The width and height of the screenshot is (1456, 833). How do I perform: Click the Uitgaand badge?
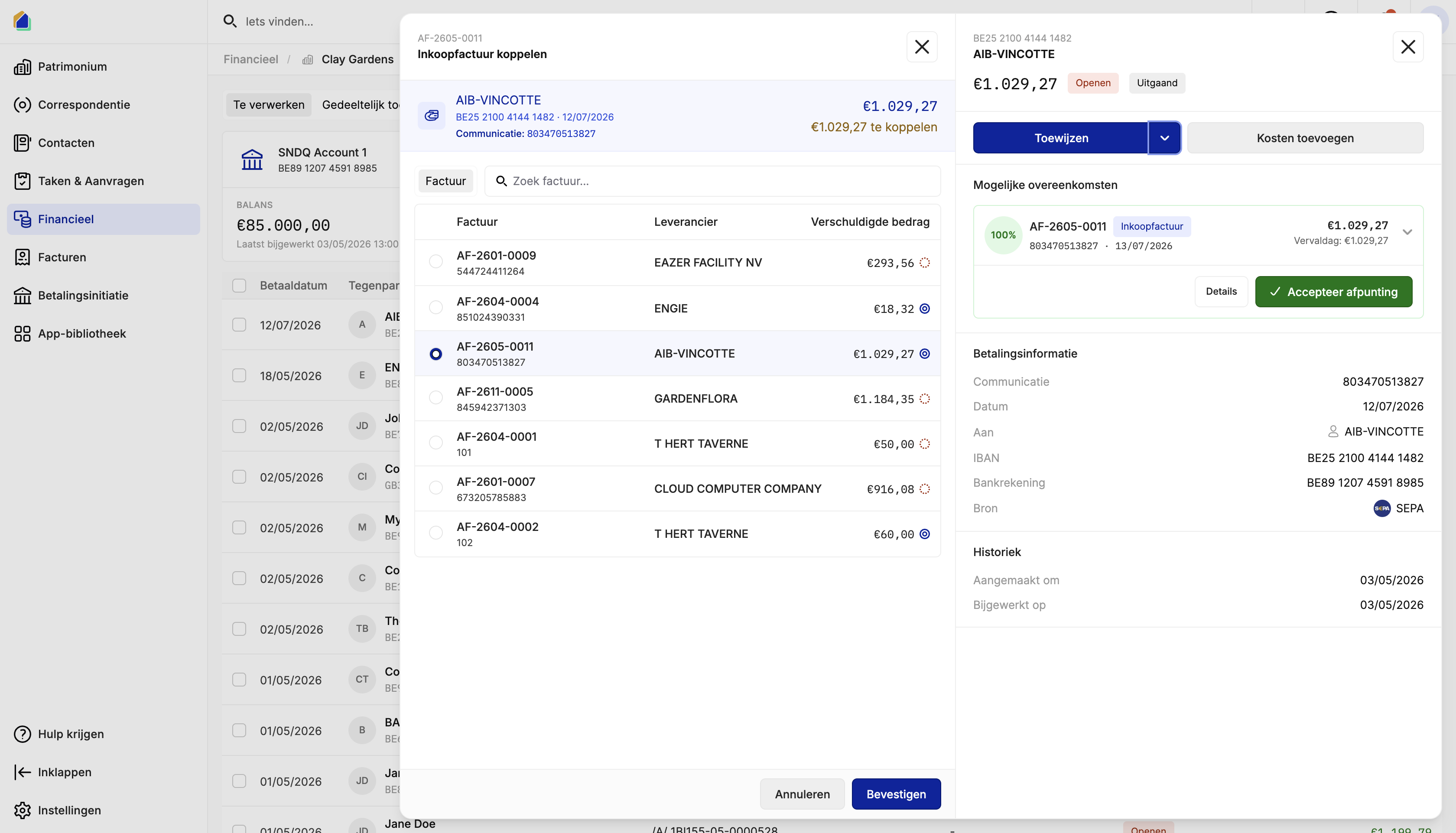pyautogui.click(x=1157, y=83)
